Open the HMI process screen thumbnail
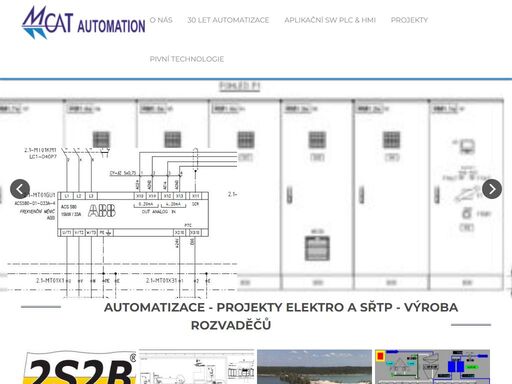512x384 pixels. [432, 367]
